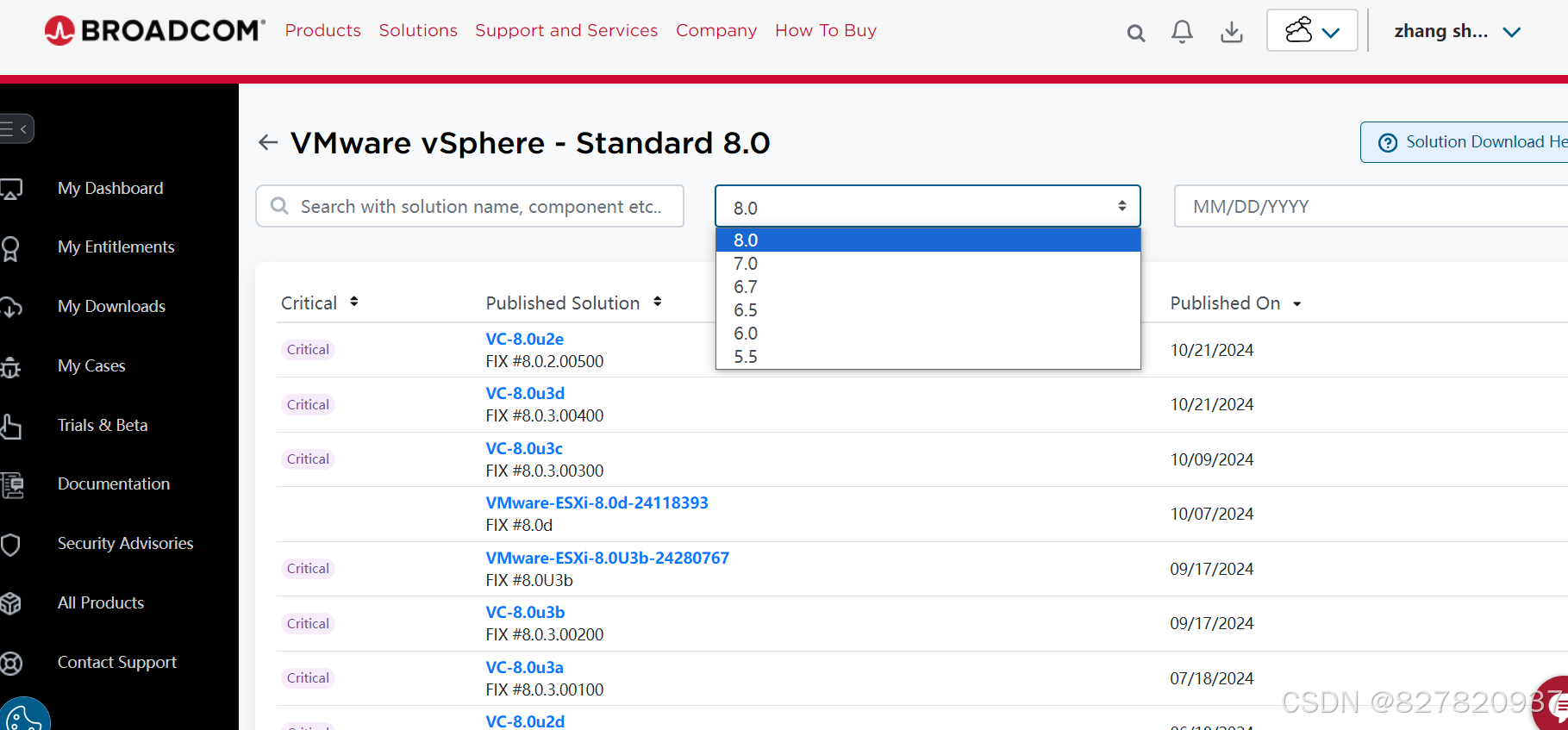Click the Broadcom logo

tap(154, 30)
